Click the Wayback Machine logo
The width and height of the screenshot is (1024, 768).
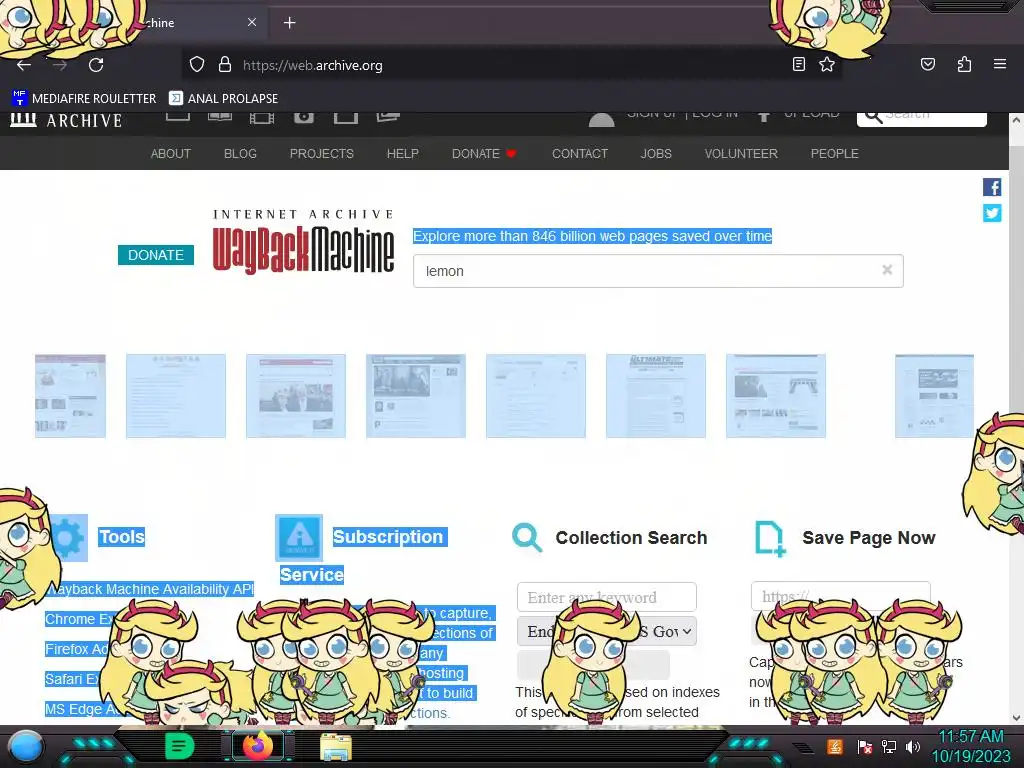pos(304,242)
